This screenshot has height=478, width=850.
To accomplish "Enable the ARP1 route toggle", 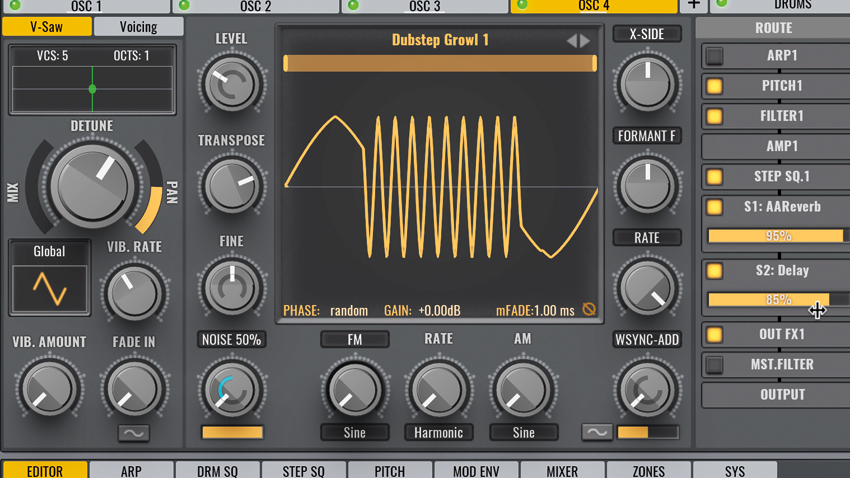I will (x=714, y=55).
